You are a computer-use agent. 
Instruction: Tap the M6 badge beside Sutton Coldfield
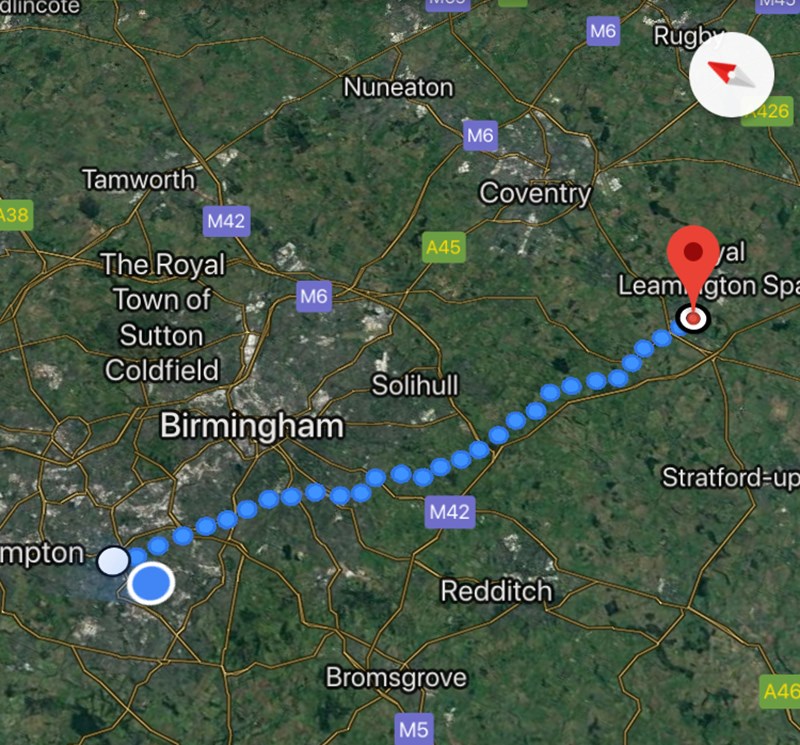[x=314, y=296]
